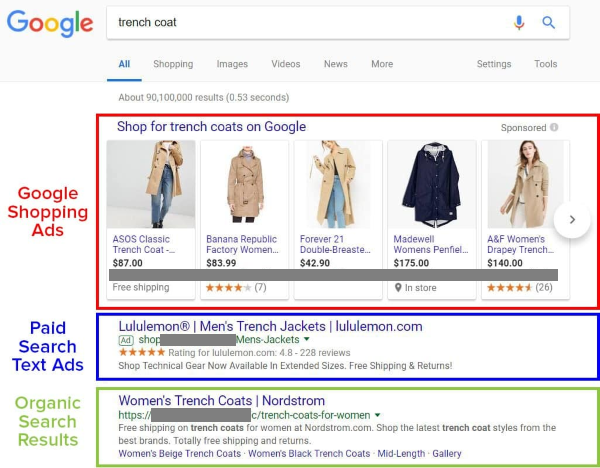Open Settings in search bar
600x468 pixels.
494,64
